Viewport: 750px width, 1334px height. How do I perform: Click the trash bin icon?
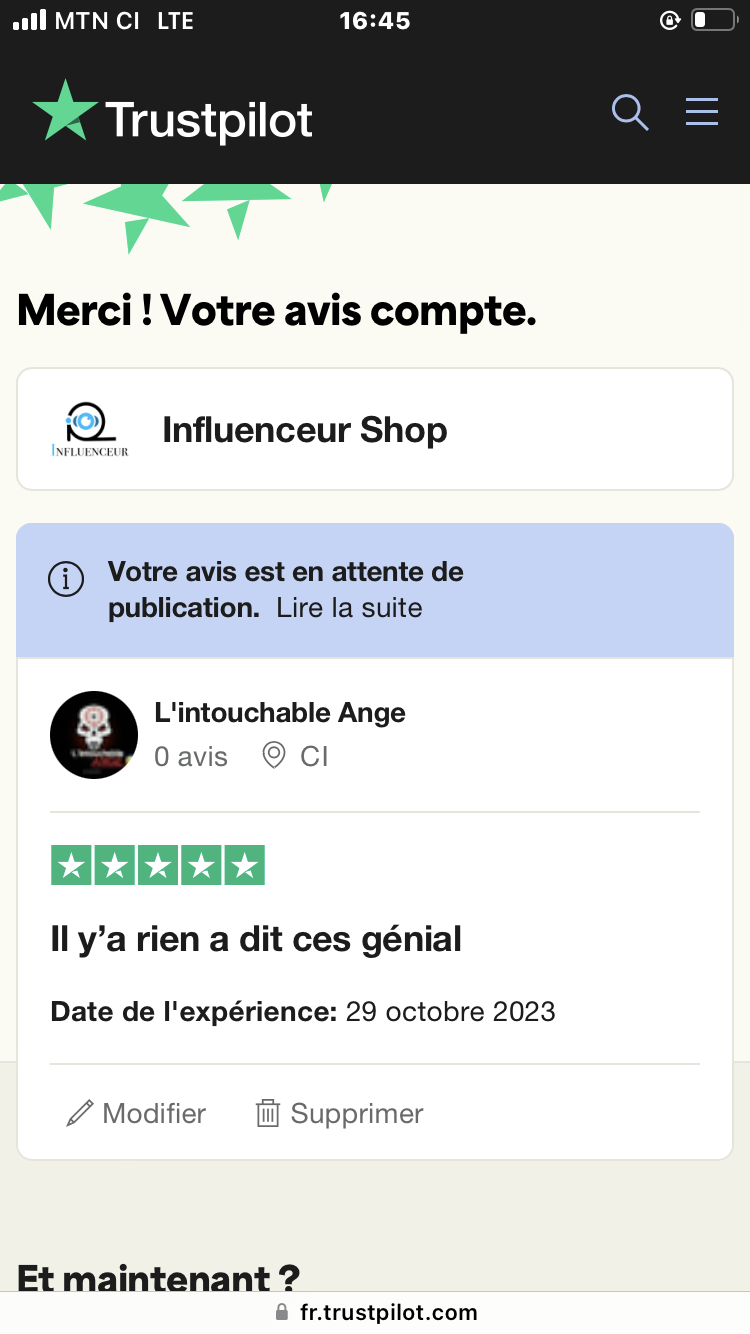[267, 1113]
